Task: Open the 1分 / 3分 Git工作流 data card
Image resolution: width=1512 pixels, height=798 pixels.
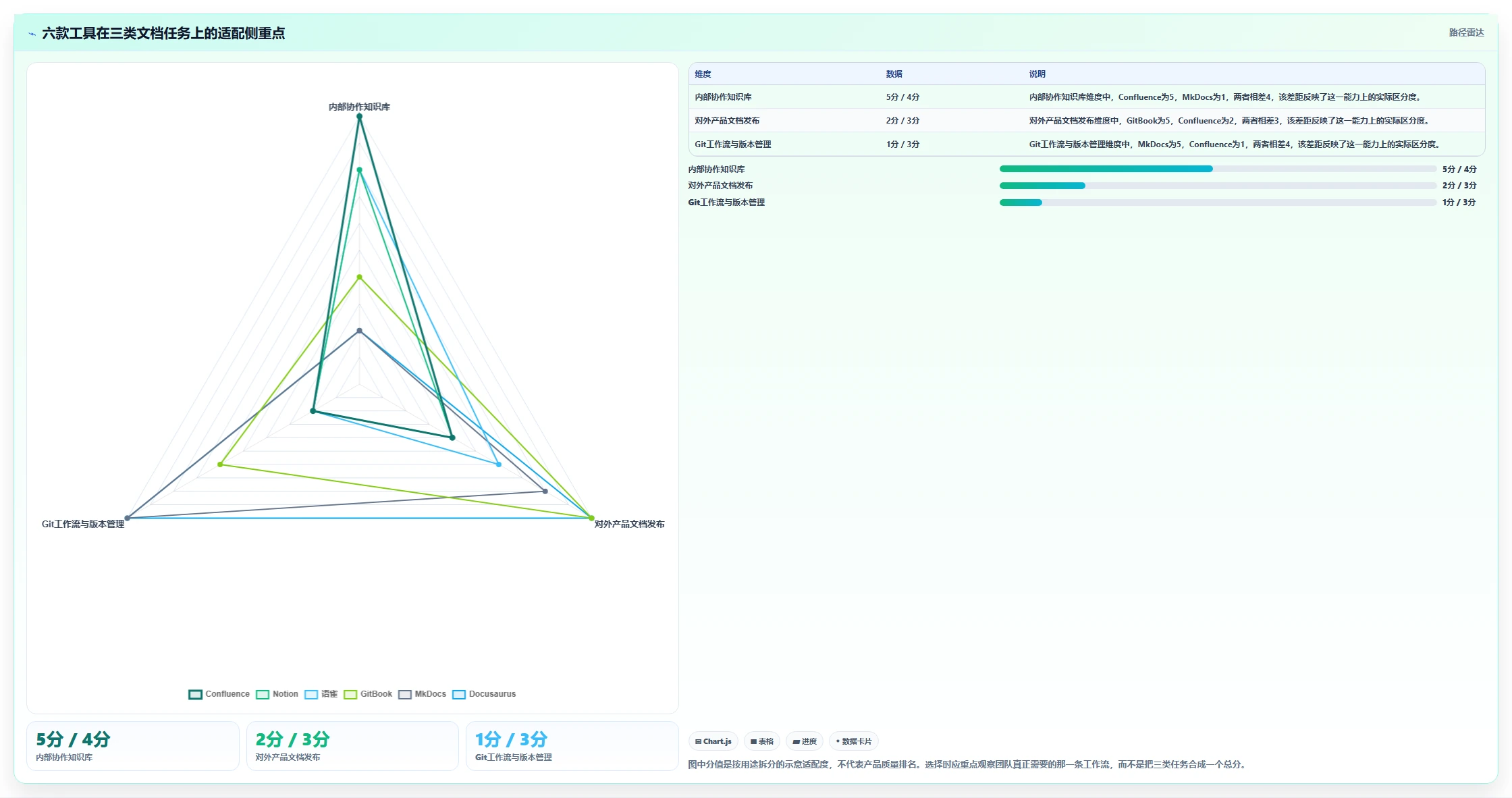Action: [572, 746]
